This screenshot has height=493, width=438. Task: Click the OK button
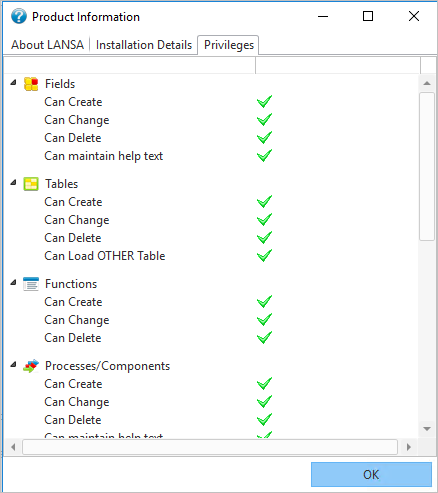coord(371,474)
